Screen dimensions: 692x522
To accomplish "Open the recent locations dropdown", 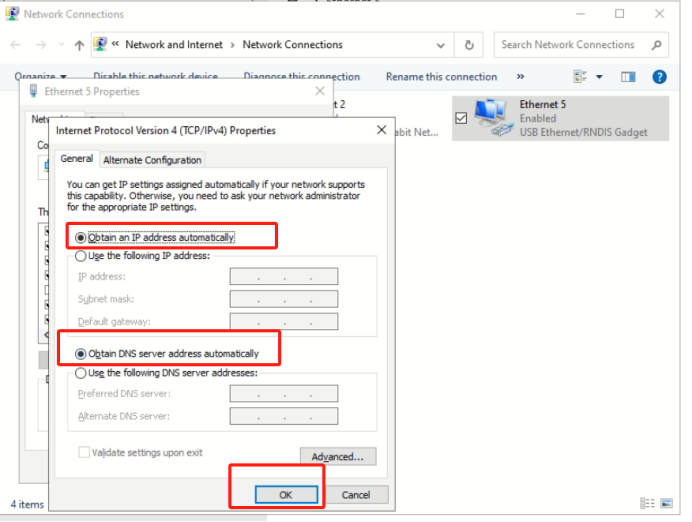I will 61,45.
